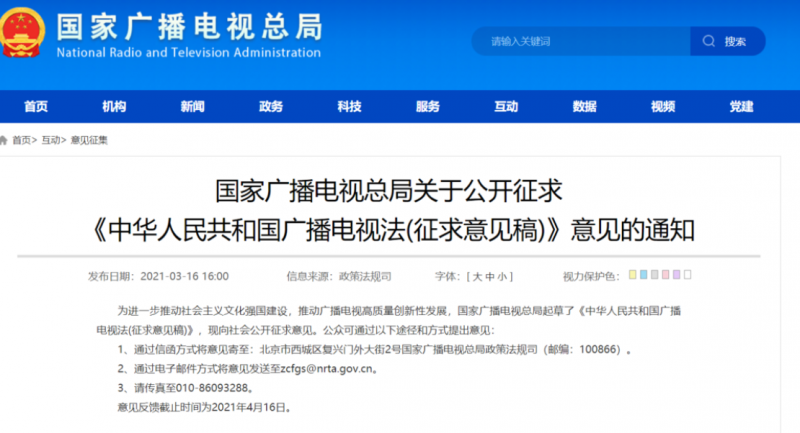Open the 服务 navigation menu

(x=427, y=107)
